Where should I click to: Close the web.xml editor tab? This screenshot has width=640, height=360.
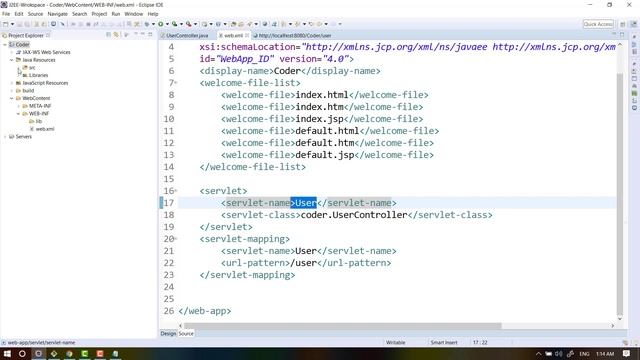tap(247, 36)
